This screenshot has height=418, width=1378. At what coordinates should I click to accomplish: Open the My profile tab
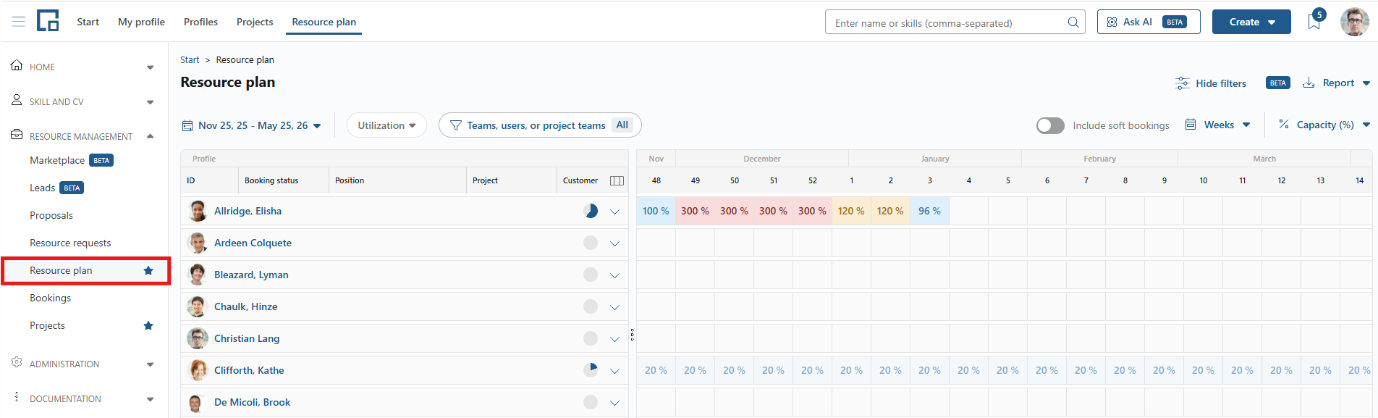[141, 21]
